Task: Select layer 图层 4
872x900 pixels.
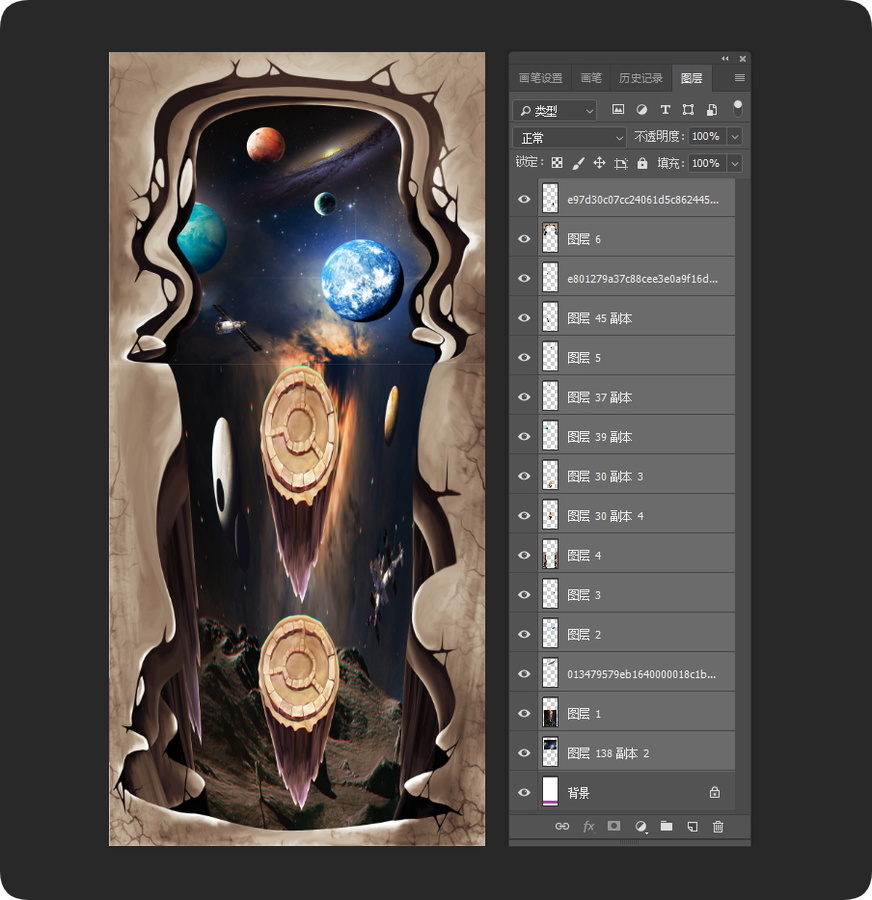Action: click(622, 555)
